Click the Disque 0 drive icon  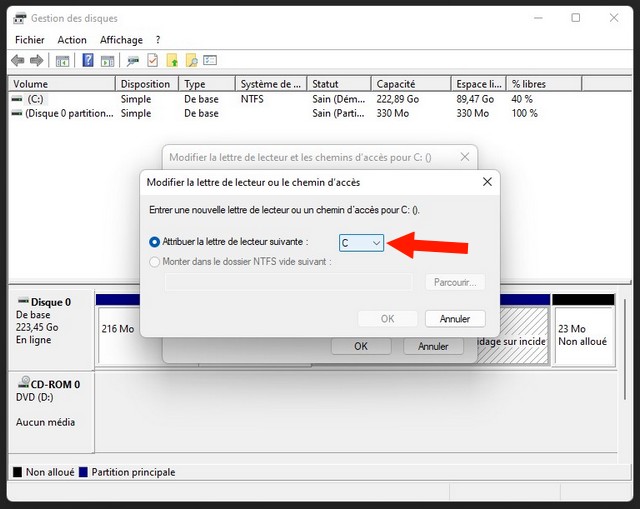(23, 301)
